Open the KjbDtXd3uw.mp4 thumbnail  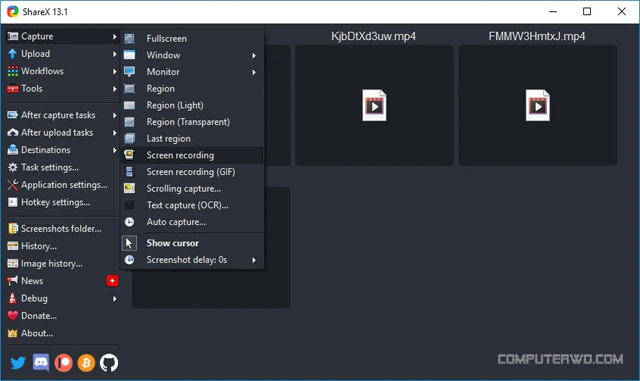point(374,105)
